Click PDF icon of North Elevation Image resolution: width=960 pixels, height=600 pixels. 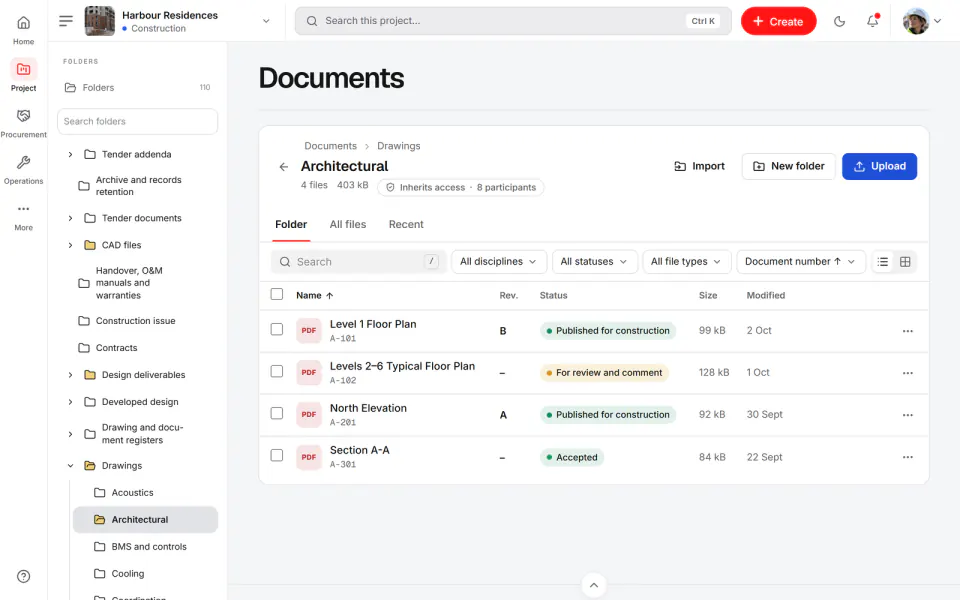(x=309, y=414)
